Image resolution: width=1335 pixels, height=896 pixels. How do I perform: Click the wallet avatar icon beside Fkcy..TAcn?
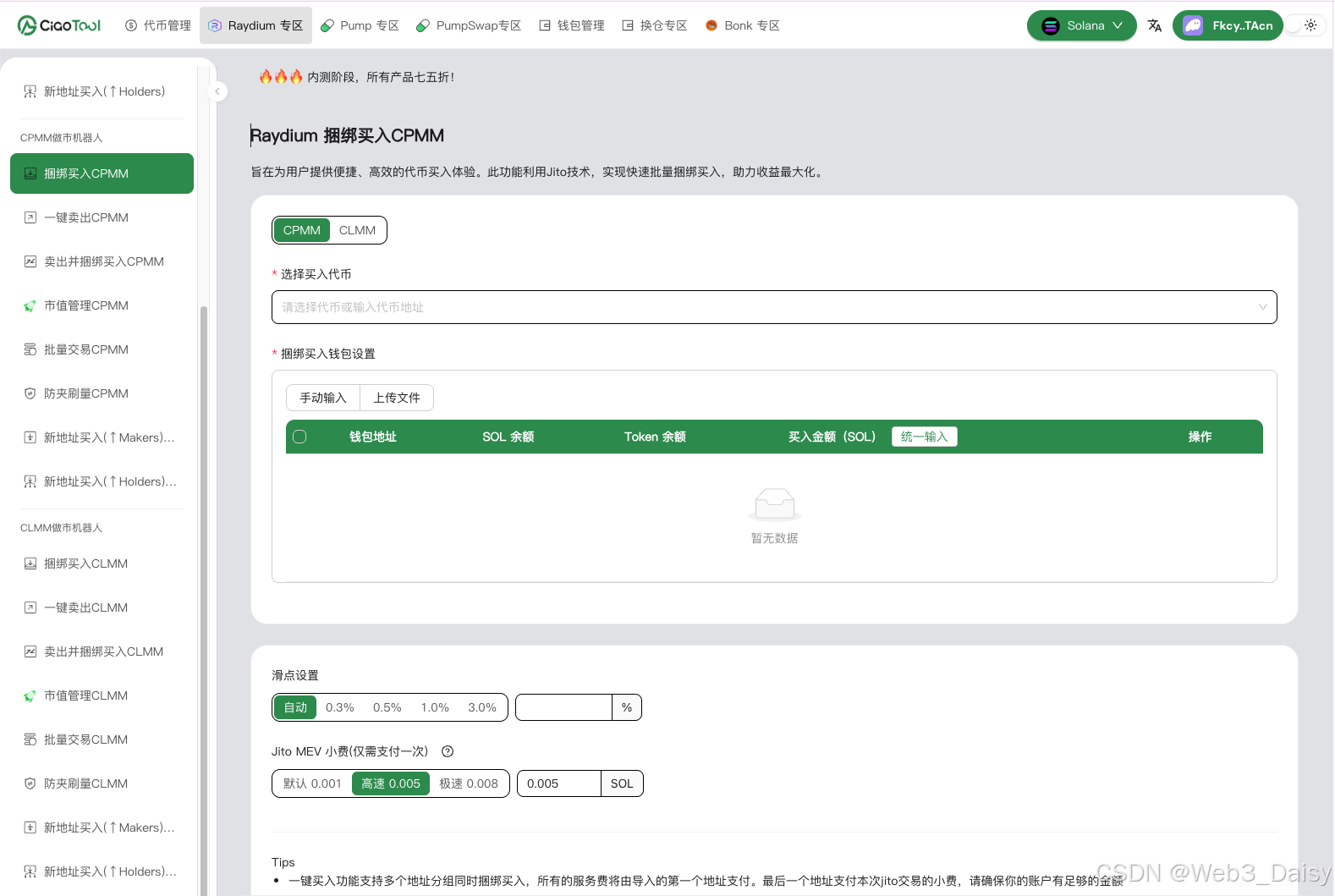click(x=1193, y=25)
